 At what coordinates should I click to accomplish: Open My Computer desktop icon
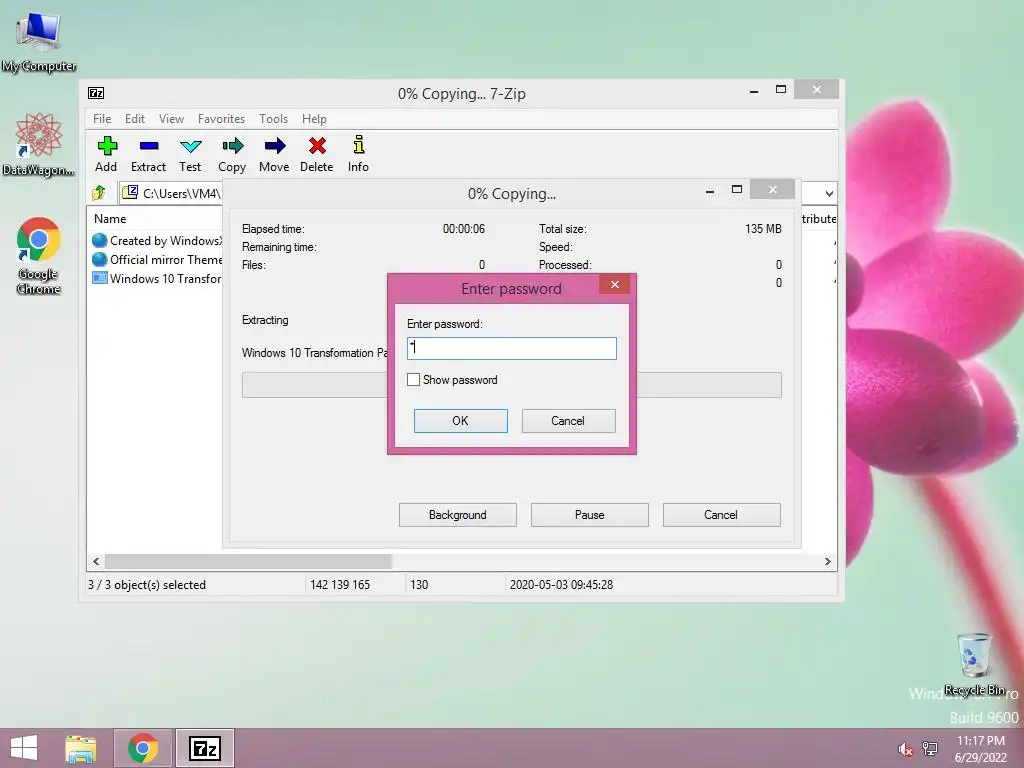[x=39, y=41]
